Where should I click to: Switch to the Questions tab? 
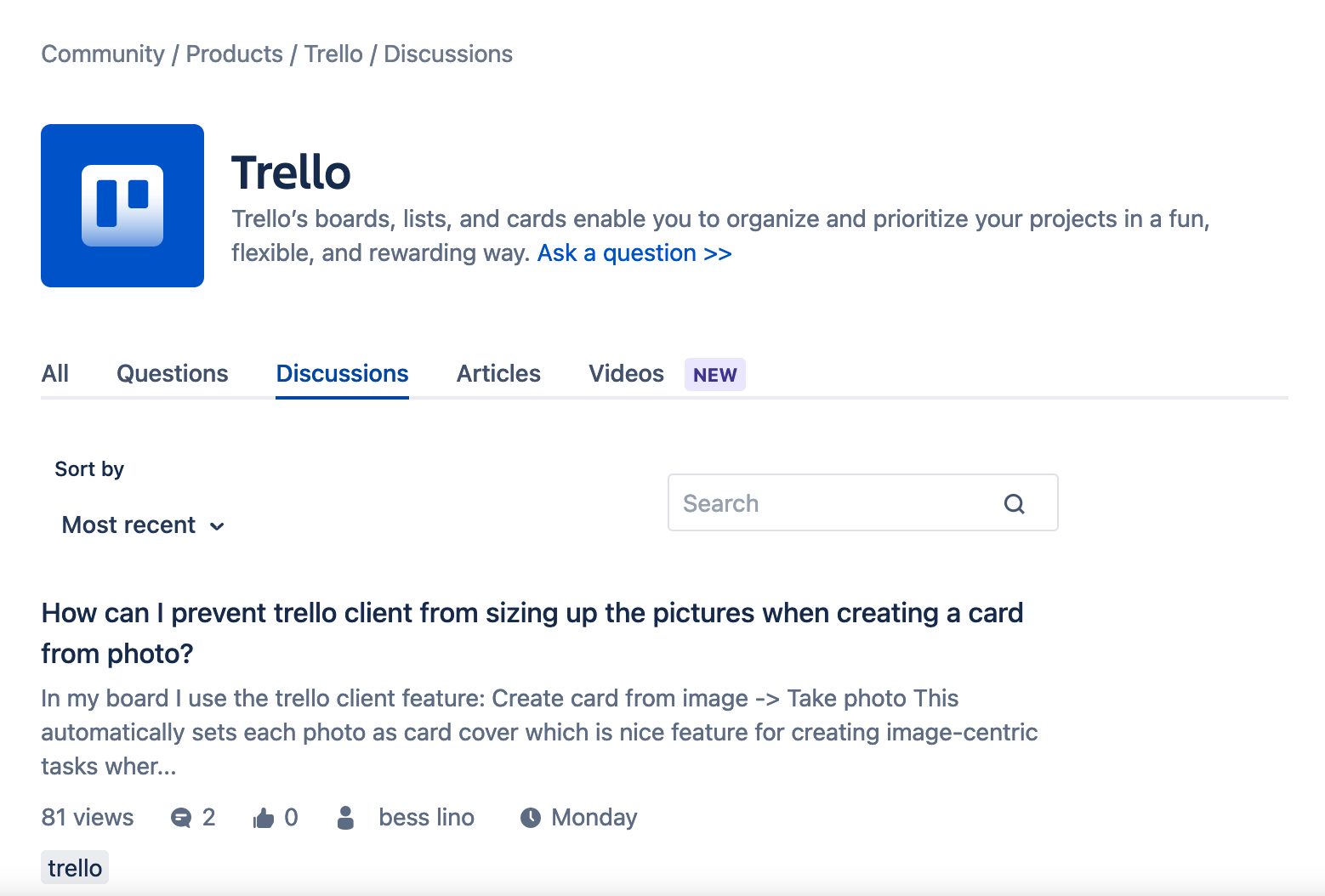point(173,374)
